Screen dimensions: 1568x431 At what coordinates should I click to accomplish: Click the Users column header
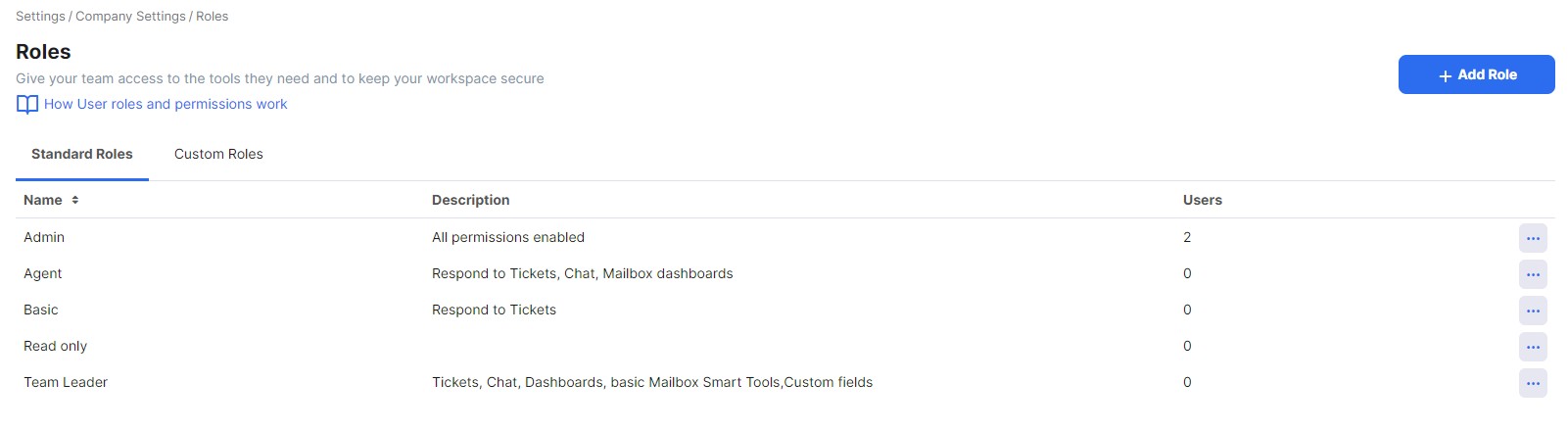point(1203,200)
